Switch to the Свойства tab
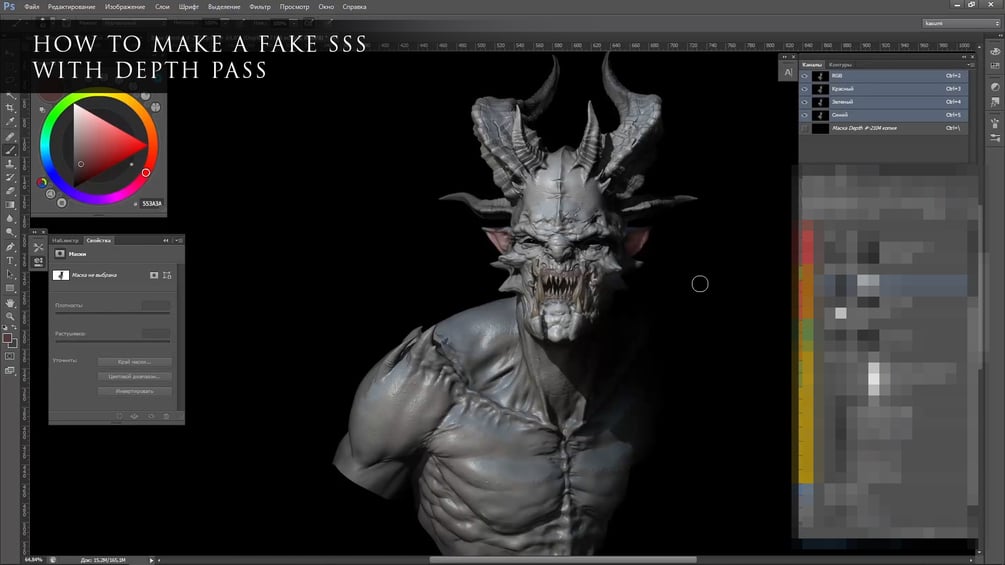 99,241
